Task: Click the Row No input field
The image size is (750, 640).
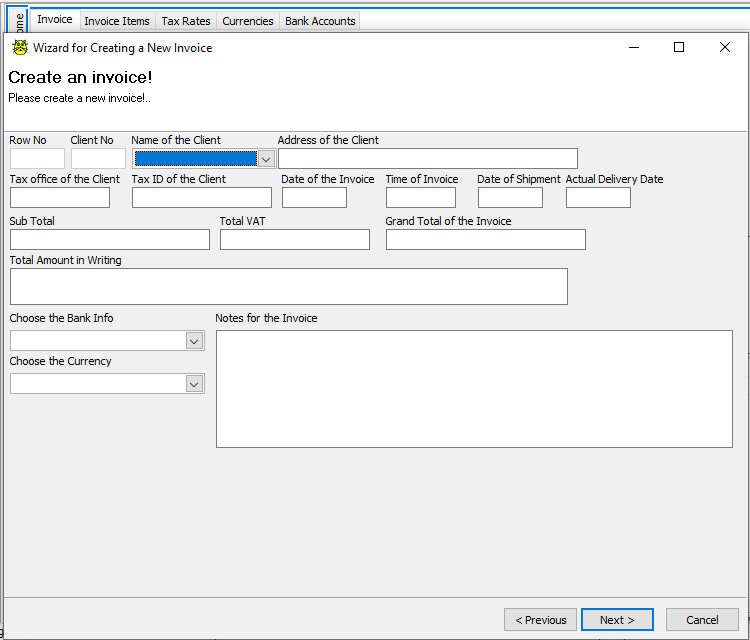Action: 37,158
